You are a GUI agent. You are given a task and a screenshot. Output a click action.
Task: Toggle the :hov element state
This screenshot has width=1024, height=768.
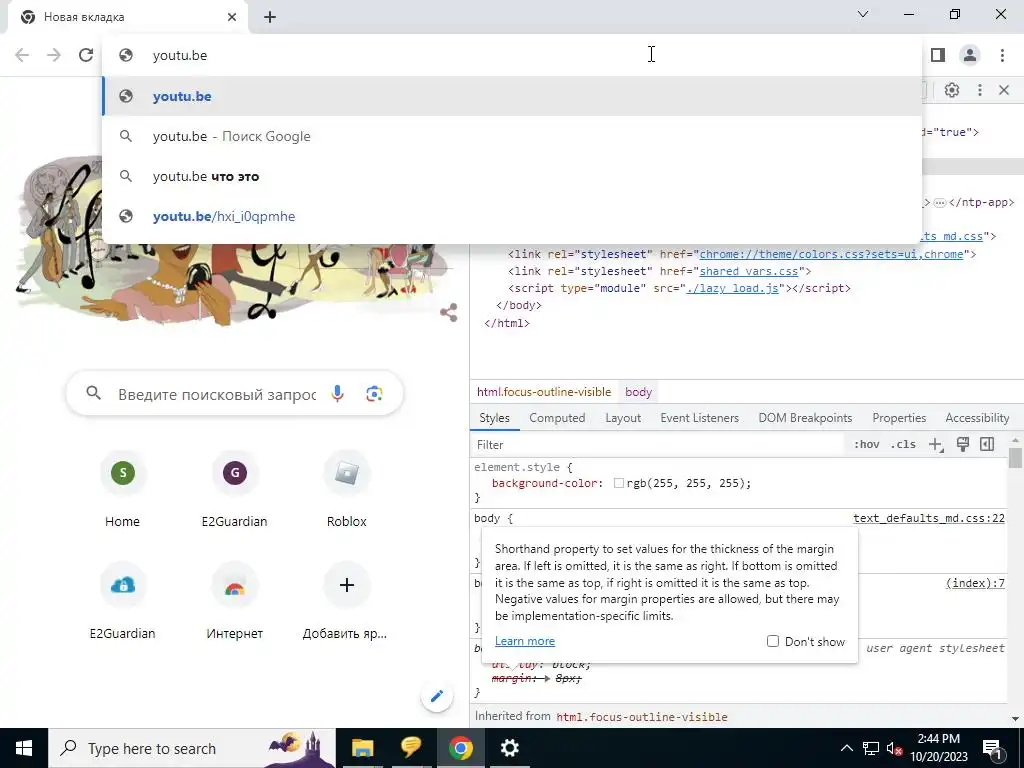pos(867,445)
